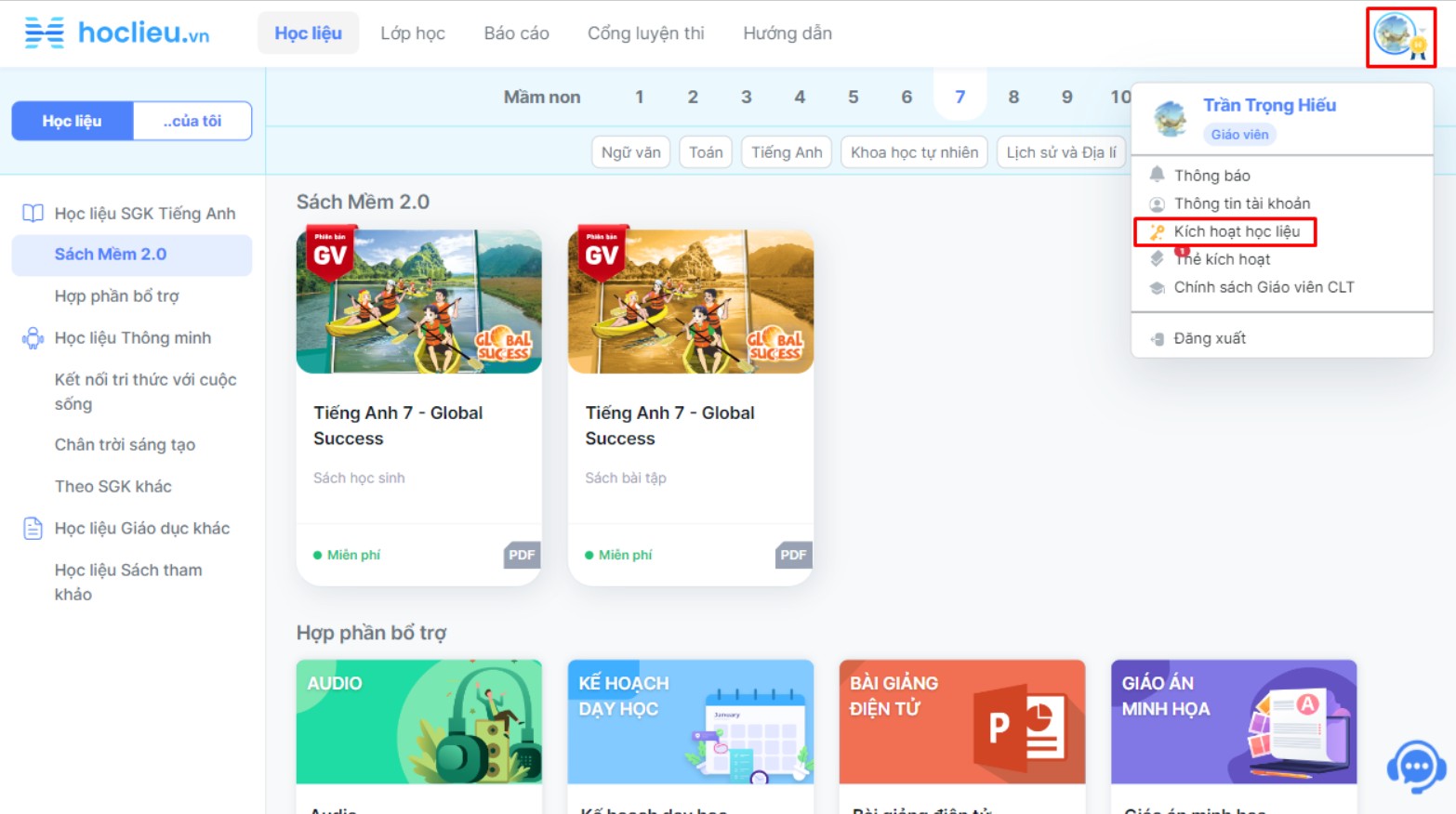The width and height of the screenshot is (1456, 814).
Task: Click the document icon beside Học liệu Giáo dục khác
Action: (33, 529)
